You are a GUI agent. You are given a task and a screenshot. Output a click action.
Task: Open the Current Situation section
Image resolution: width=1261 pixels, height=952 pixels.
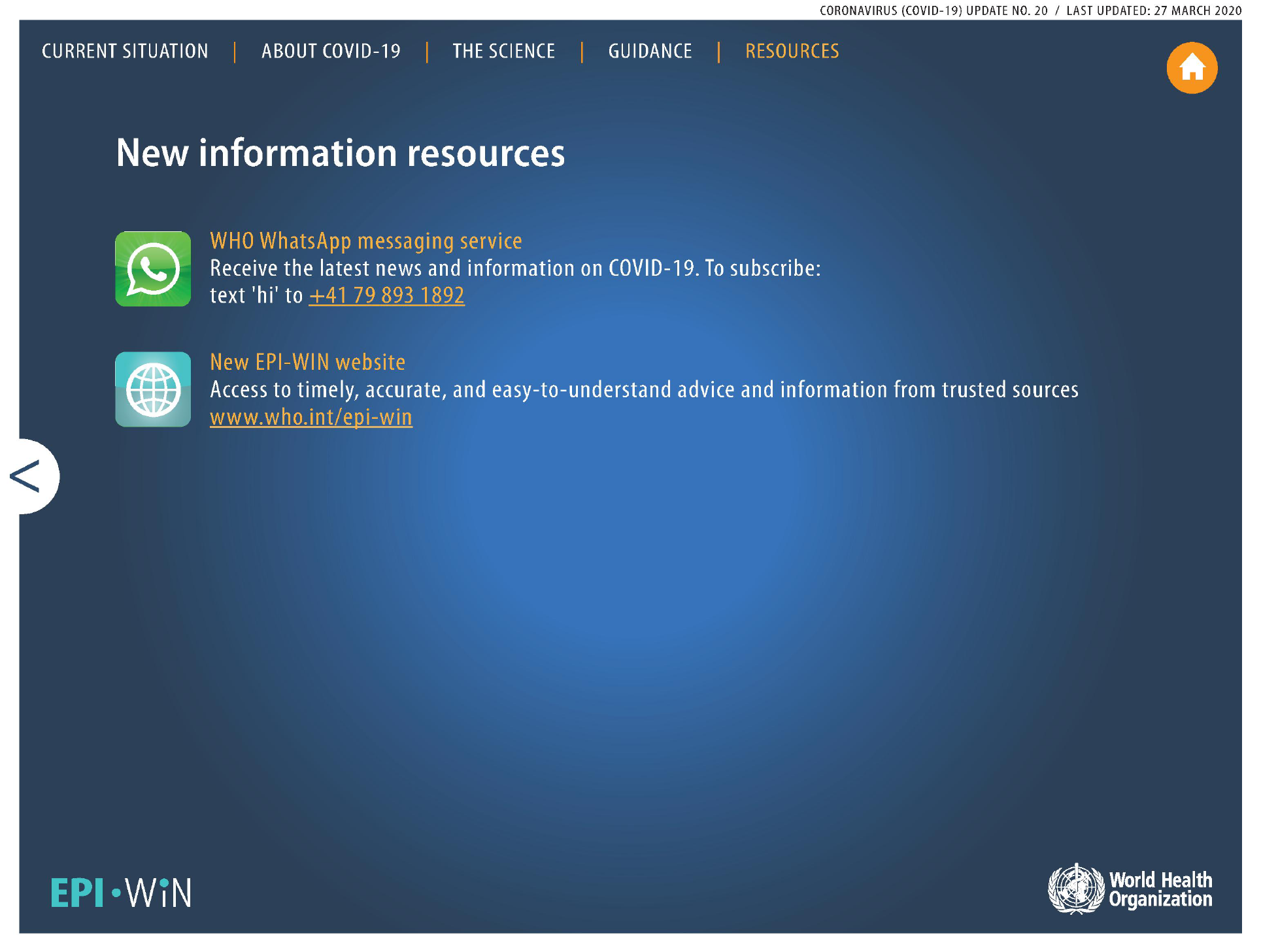(125, 51)
